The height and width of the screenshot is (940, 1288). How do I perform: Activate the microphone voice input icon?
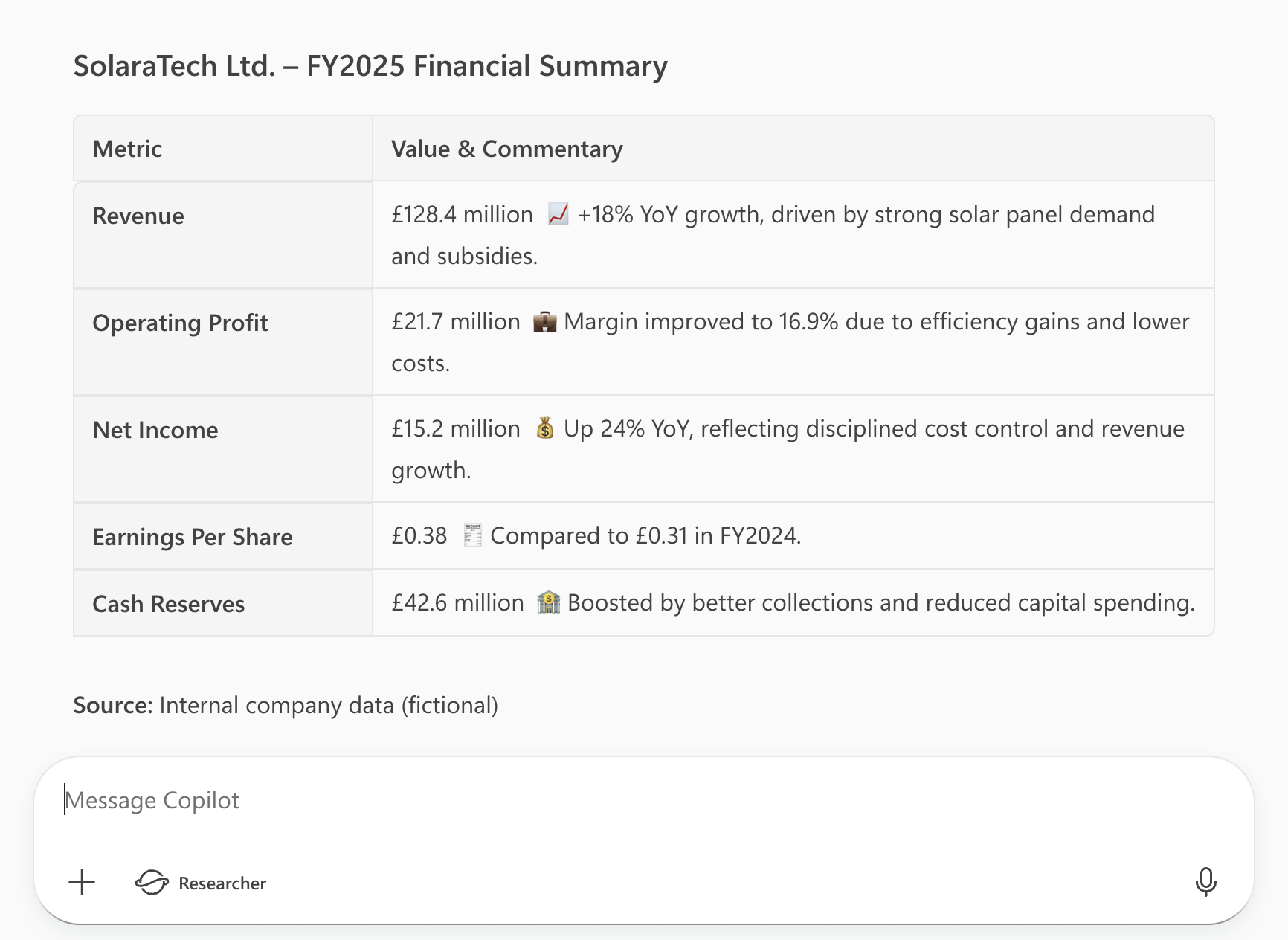tap(1205, 882)
